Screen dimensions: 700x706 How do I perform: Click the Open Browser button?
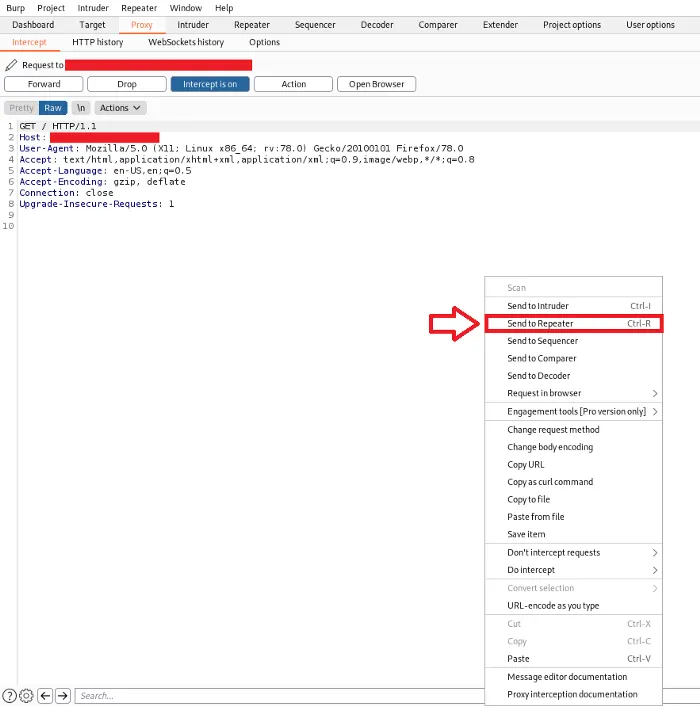click(376, 84)
